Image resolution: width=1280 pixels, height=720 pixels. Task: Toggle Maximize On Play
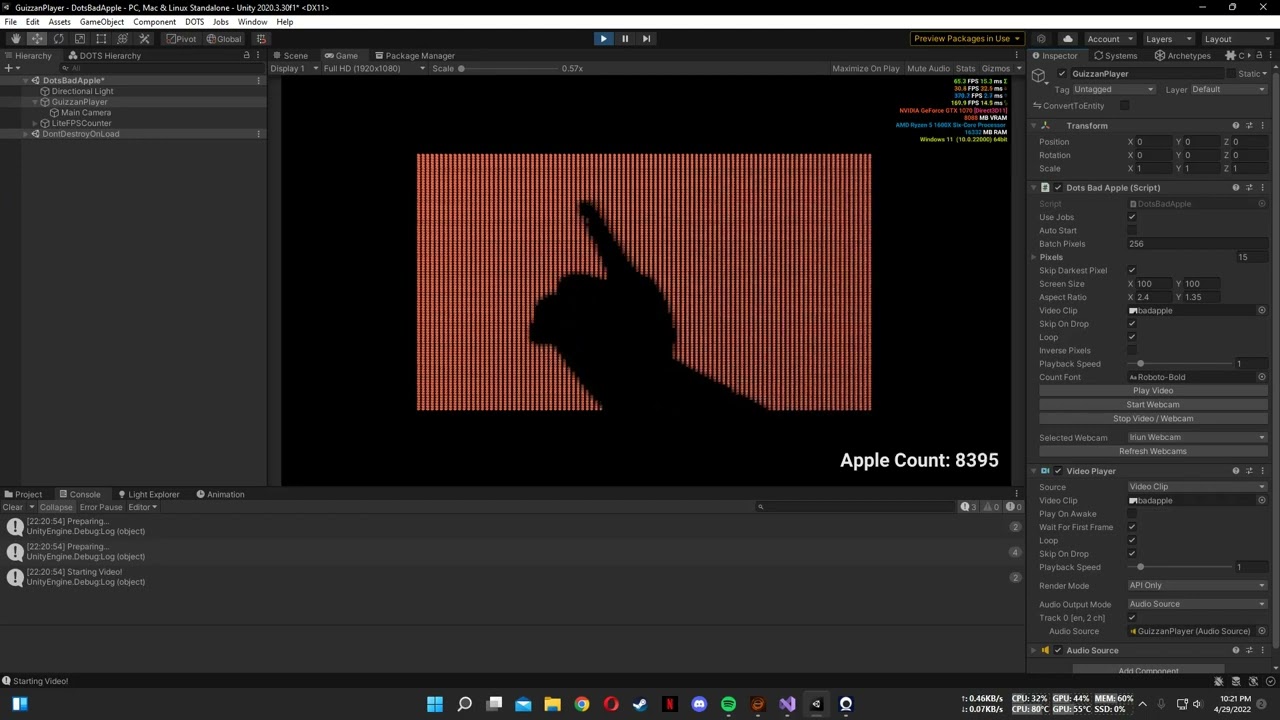pyautogui.click(x=866, y=69)
